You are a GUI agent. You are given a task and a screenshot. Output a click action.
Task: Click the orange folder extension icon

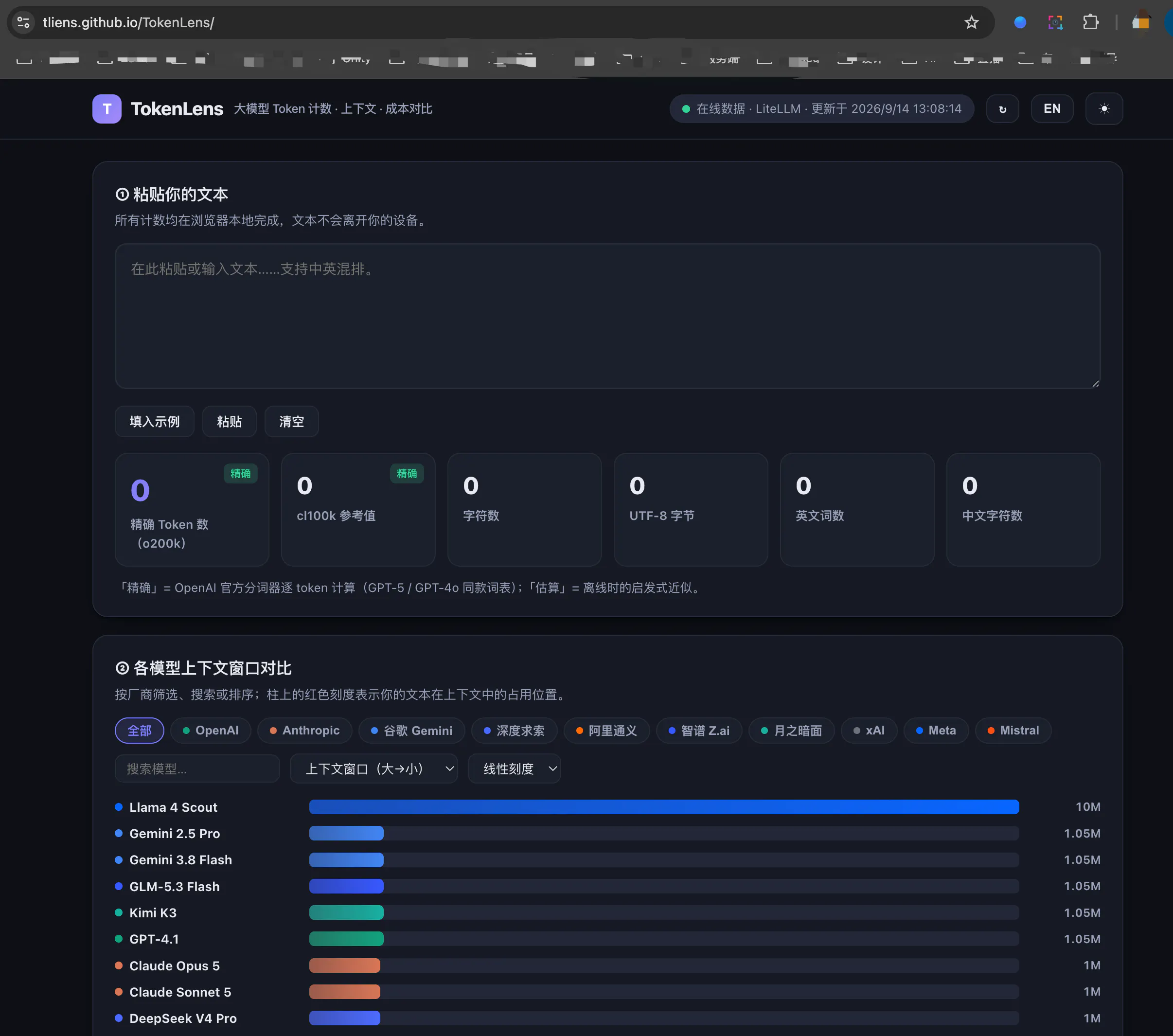tap(1141, 21)
